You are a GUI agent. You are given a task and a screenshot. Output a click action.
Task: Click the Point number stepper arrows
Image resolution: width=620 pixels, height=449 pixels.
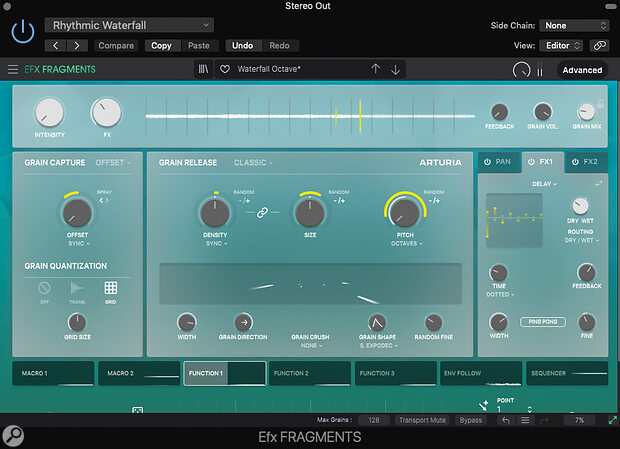click(x=529, y=409)
